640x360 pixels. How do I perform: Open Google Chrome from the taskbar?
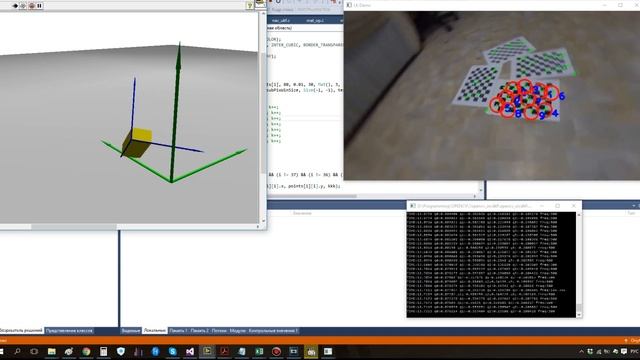click(x=86, y=351)
